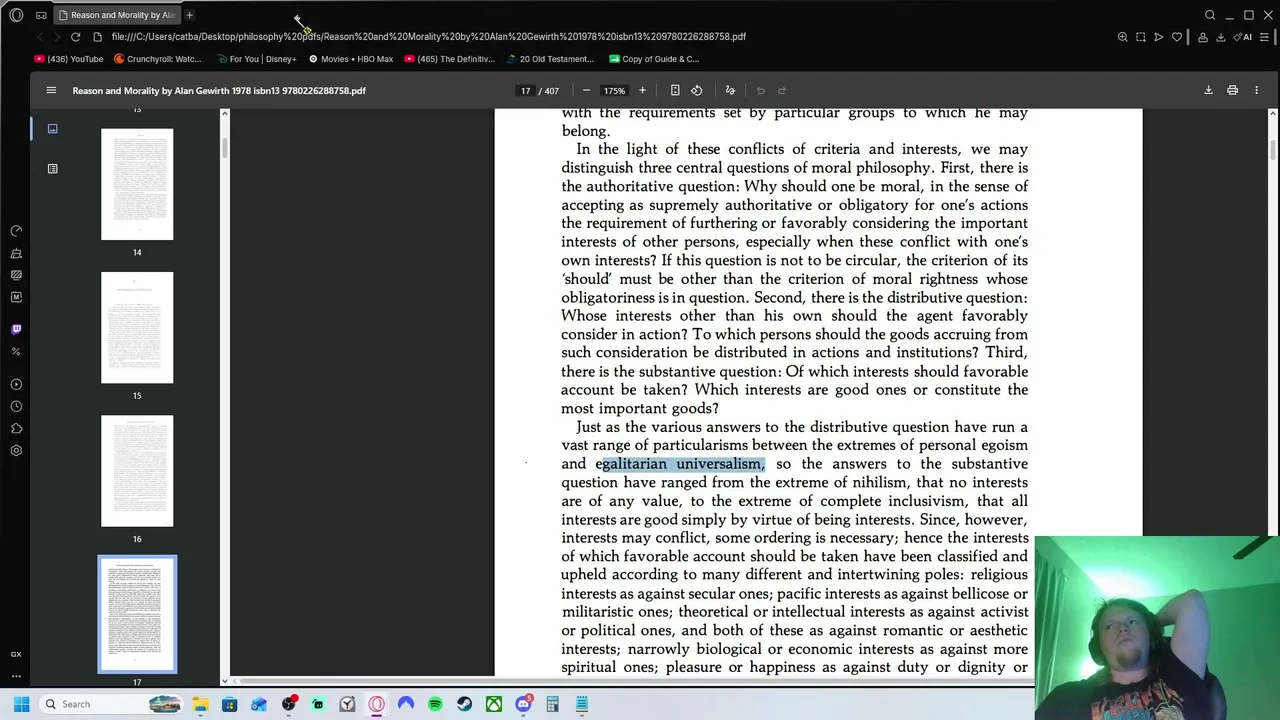This screenshot has height=720, width=1280.
Task: Open Twitch panel in sidebar
Action: (16, 329)
